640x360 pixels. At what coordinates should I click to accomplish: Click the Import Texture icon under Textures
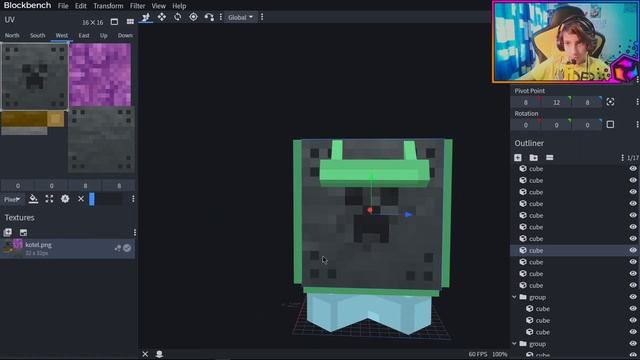(x=7, y=232)
